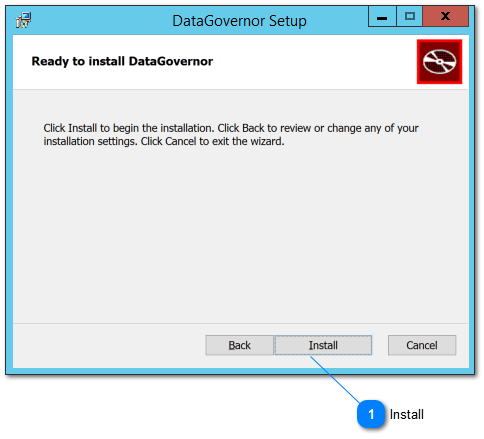
Task: Click the 'Click Cancel to exit the wizard' line
Action: point(212,141)
